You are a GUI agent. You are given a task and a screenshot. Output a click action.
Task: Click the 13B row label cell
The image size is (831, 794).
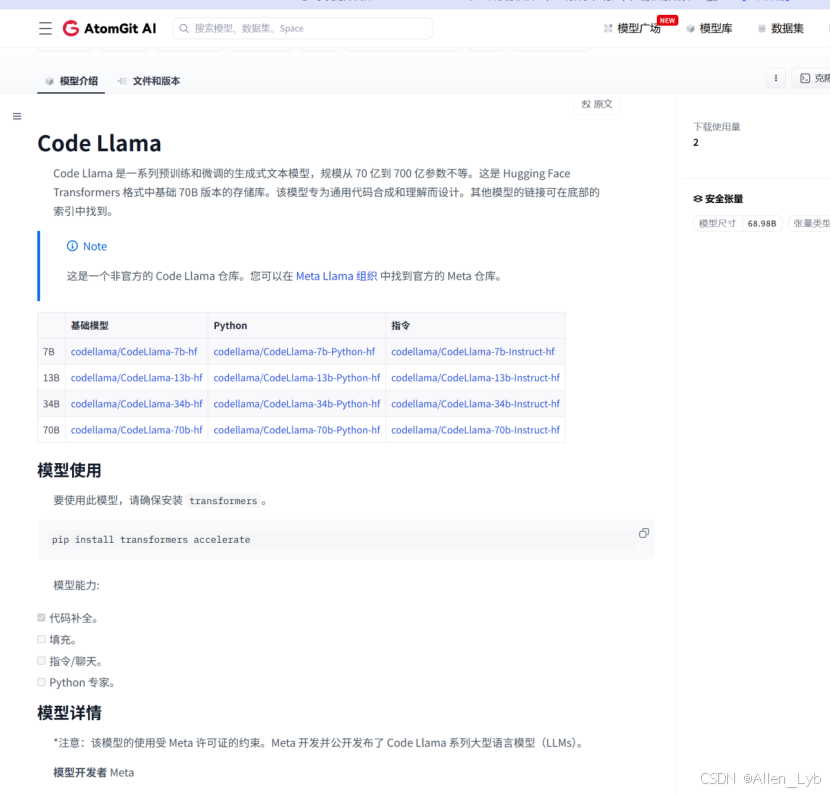click(x=51, y=377)
